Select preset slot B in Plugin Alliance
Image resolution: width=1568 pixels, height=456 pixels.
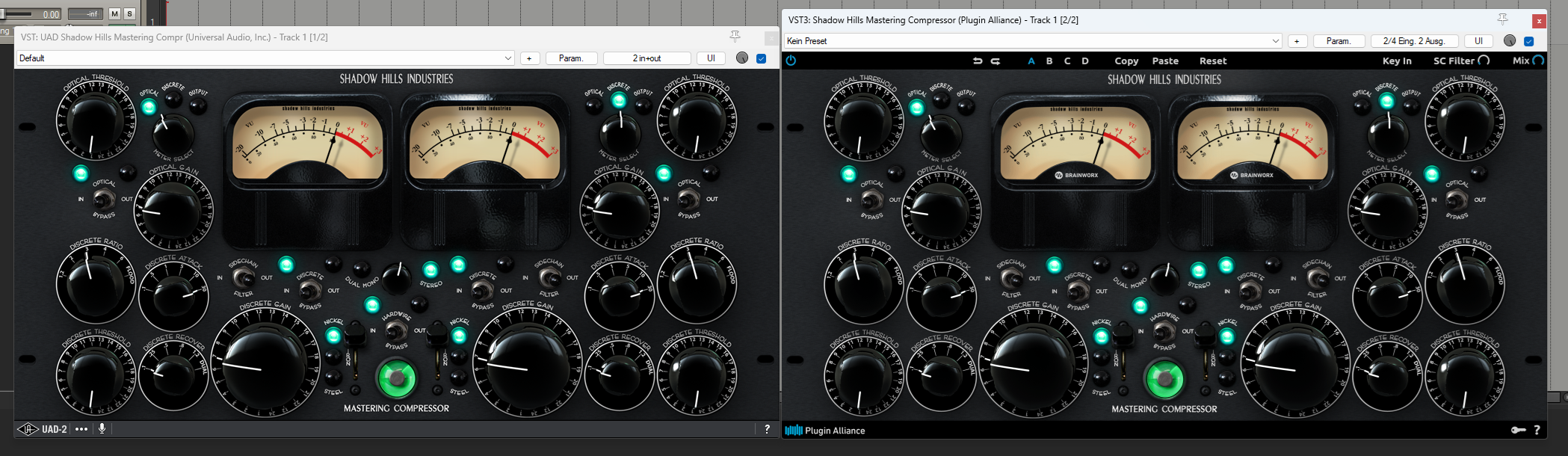(x=1049, y=61)
